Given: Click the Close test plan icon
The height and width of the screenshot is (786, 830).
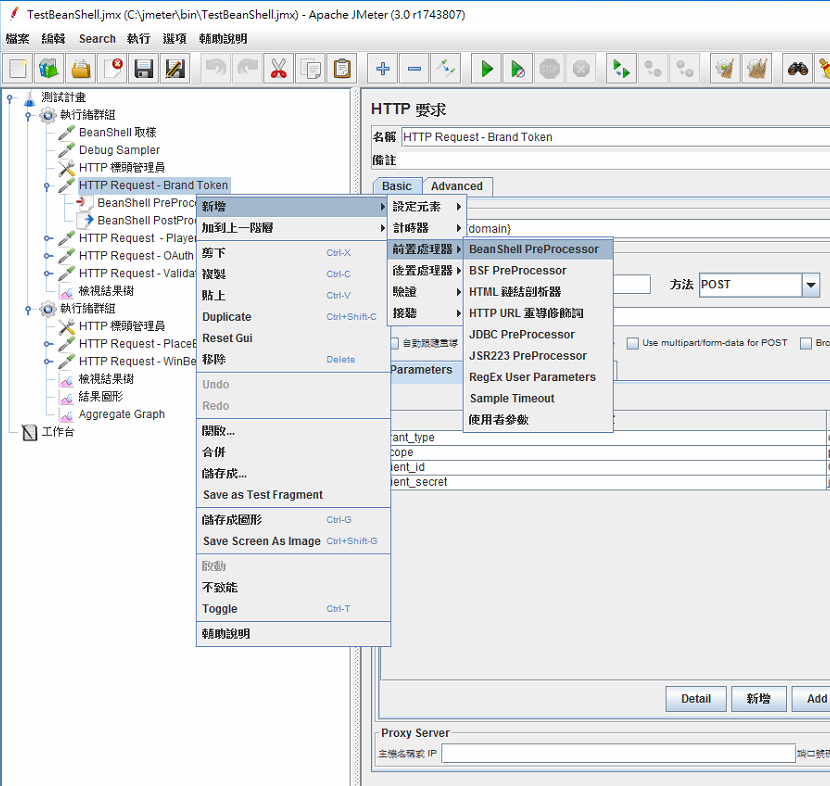Looking at the screenshot, I should (x=113, y=69).
